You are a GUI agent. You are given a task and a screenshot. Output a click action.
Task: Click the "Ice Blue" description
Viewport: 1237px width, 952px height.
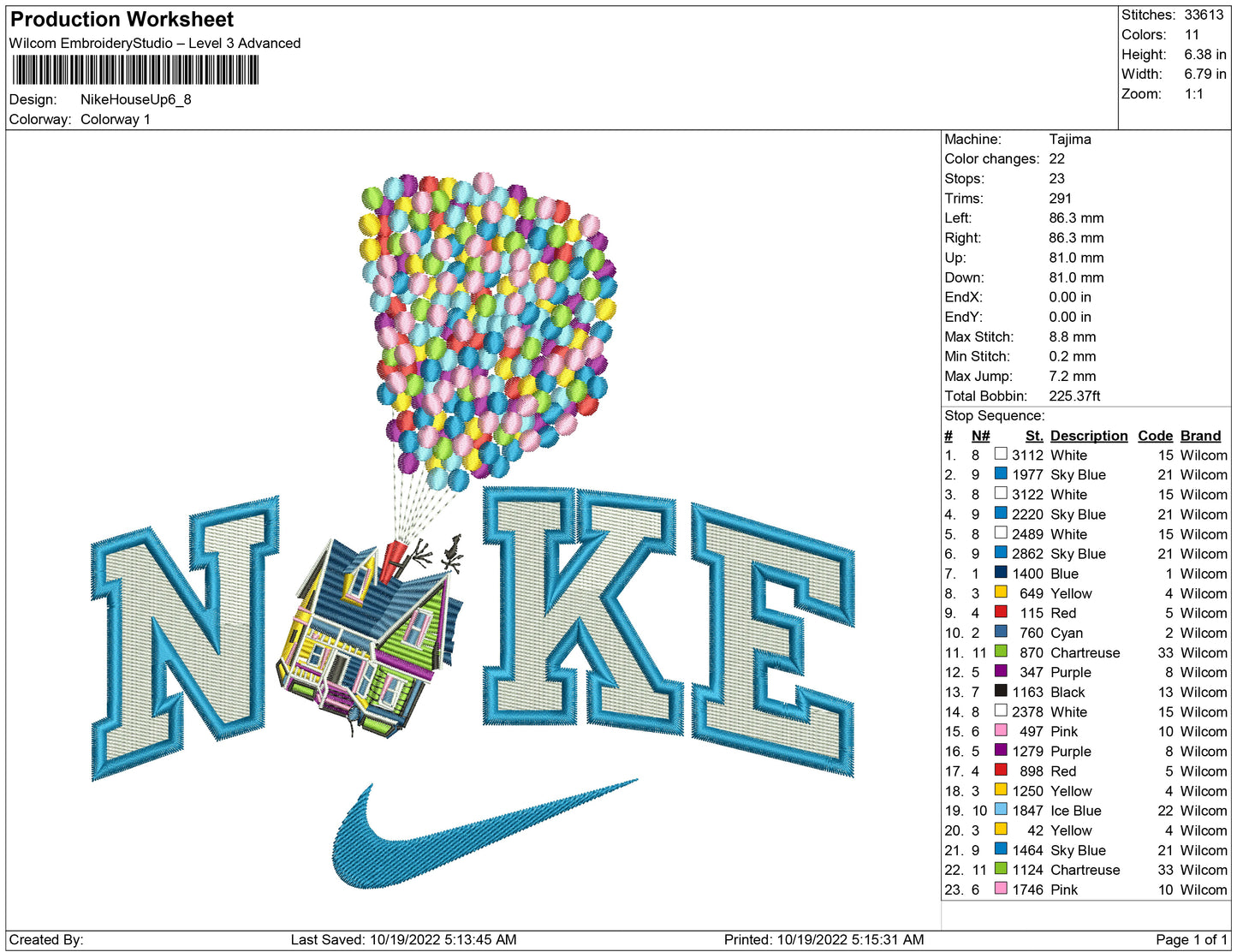1076,811
